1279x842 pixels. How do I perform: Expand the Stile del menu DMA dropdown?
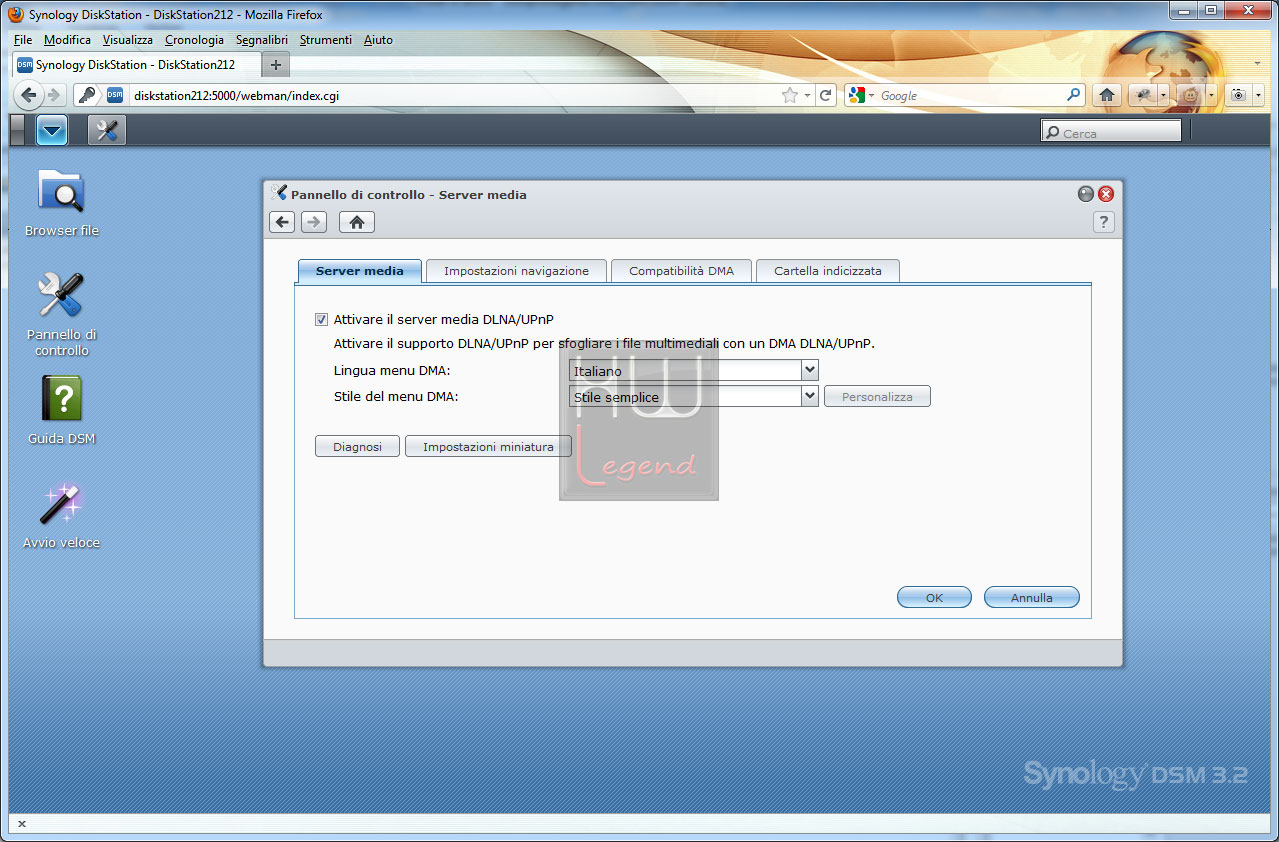(x=810, y=397)
